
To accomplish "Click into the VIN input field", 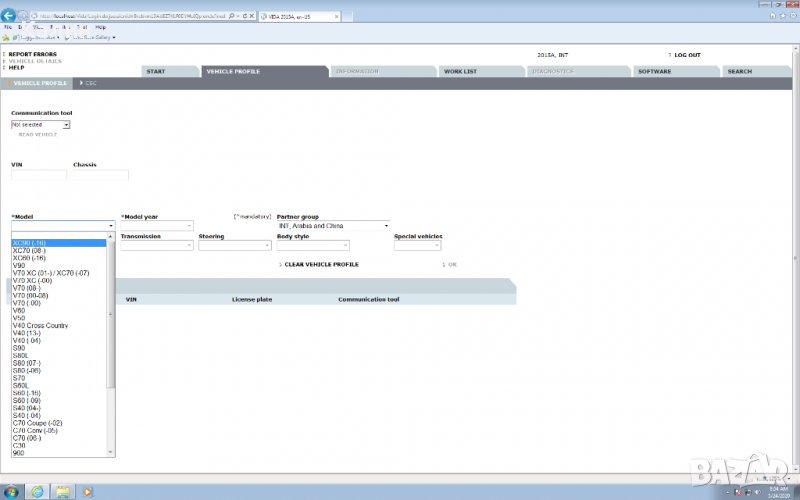I will [x=38, y=175].
